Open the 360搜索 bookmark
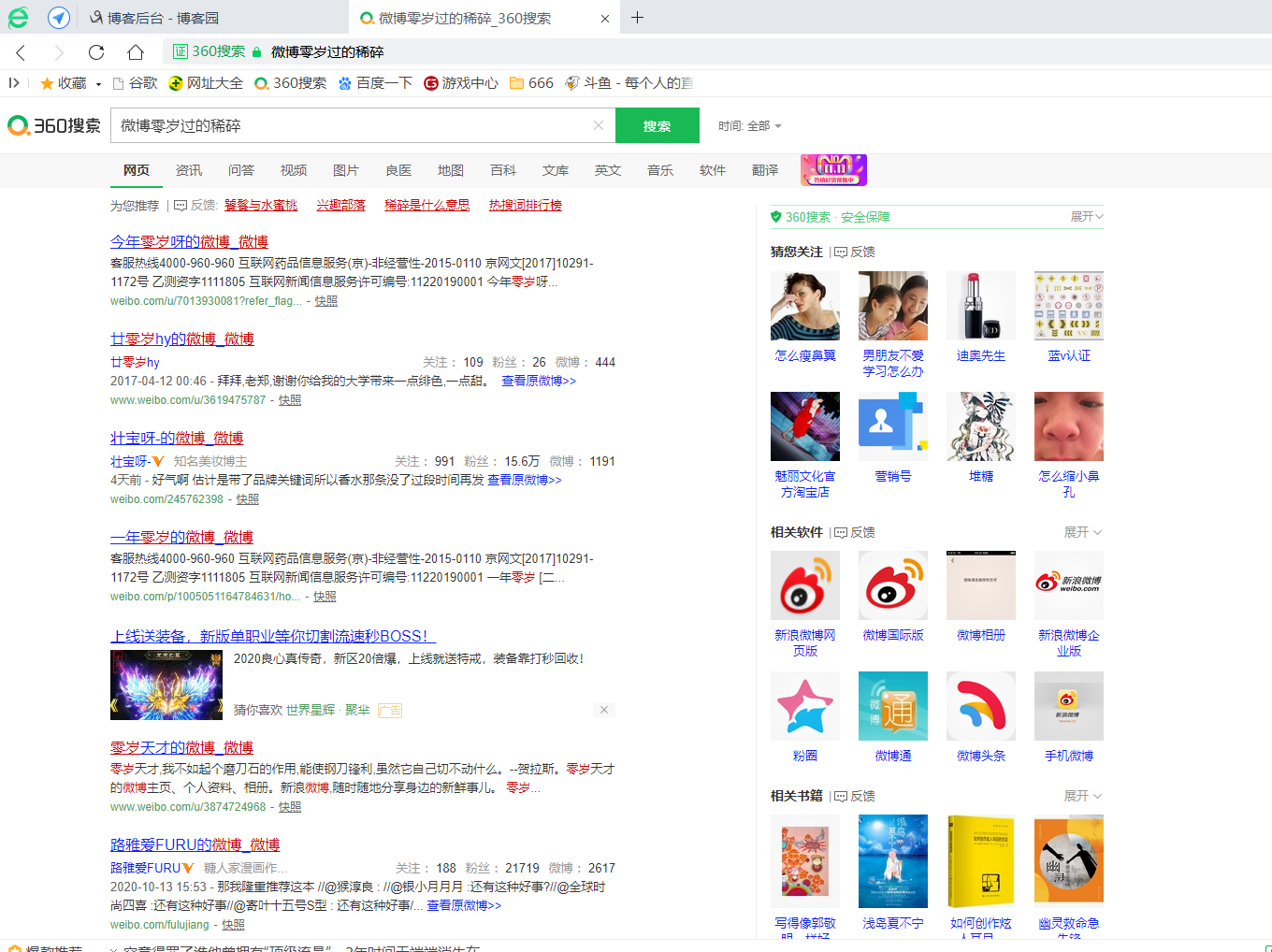The width and height of the screenshot is (1272, 952). (291, 83)
